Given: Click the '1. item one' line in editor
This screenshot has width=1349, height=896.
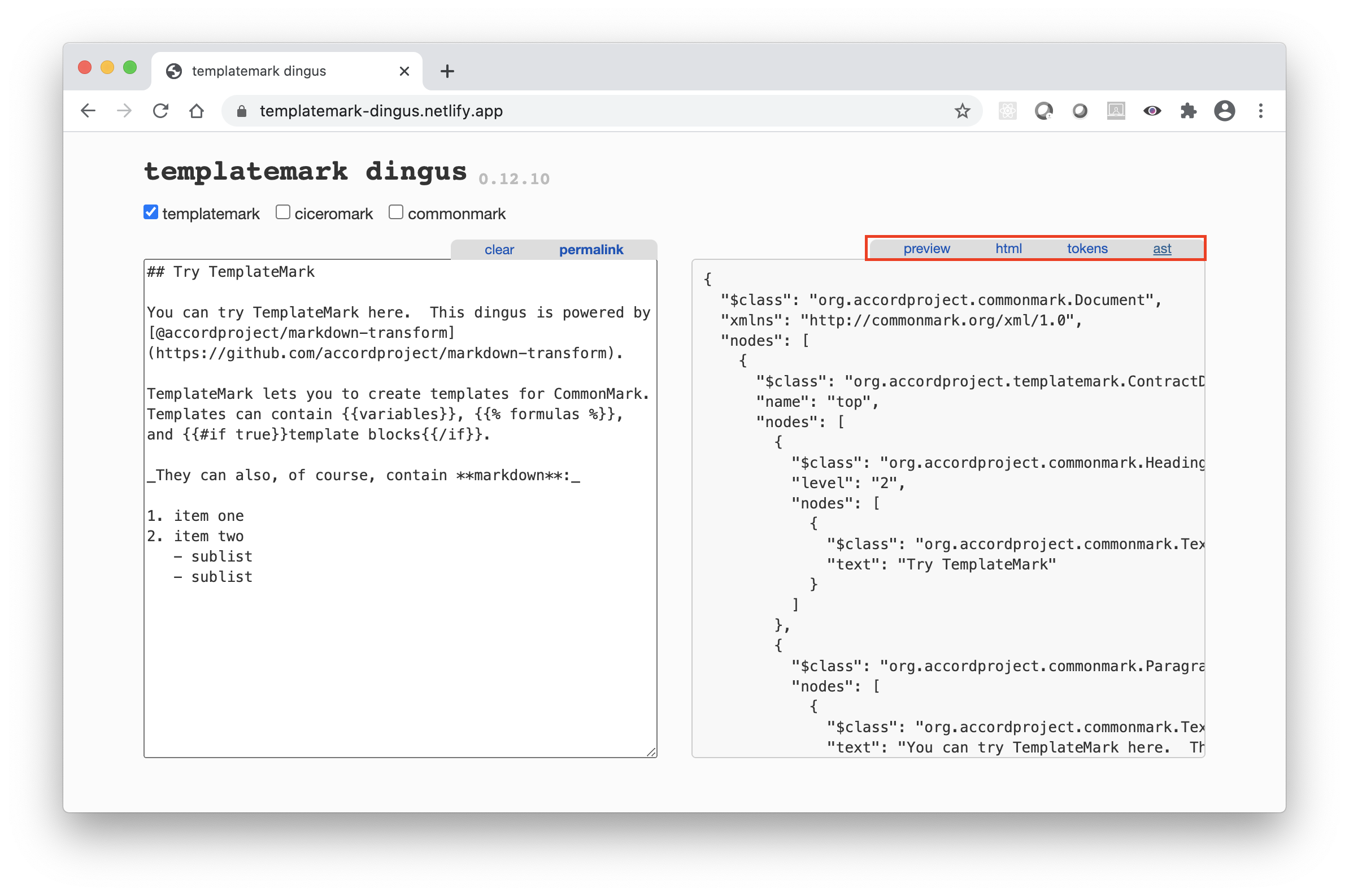Looking at the screenshot, I should [x=195, y=515].
